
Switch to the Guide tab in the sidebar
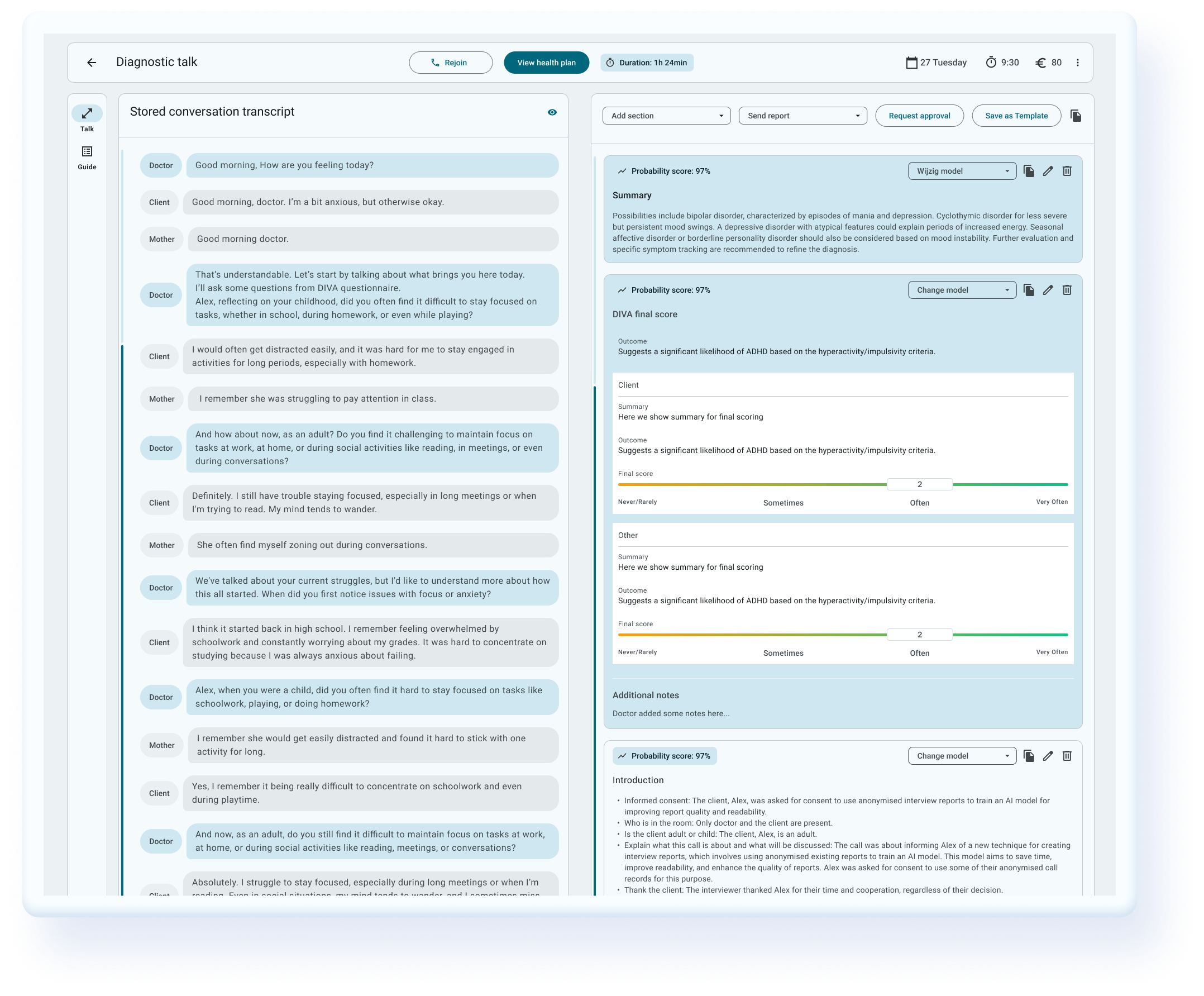pos(87,157)
